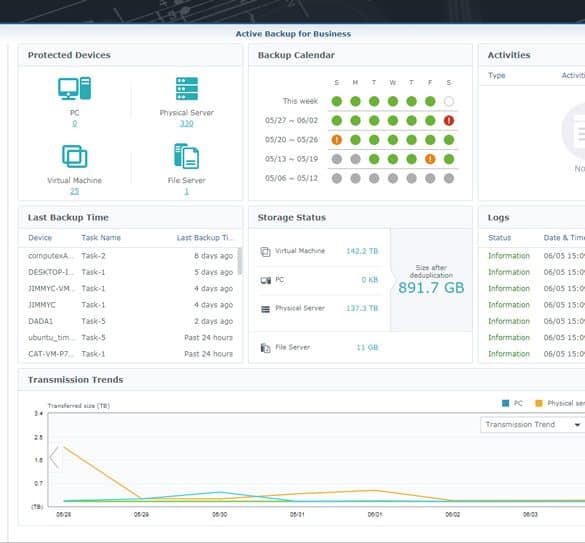Toggle the Physical server legend swatch
This screenshot has width=585, height=543.
[x=539, y=403]
